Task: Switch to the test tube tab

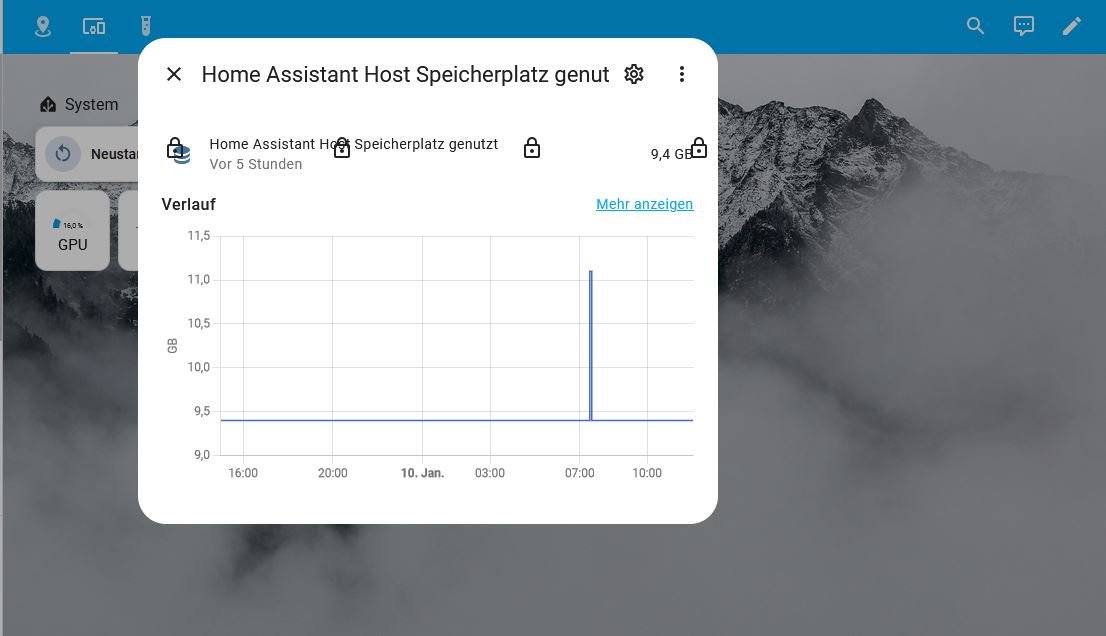Action: click(145, 26)
